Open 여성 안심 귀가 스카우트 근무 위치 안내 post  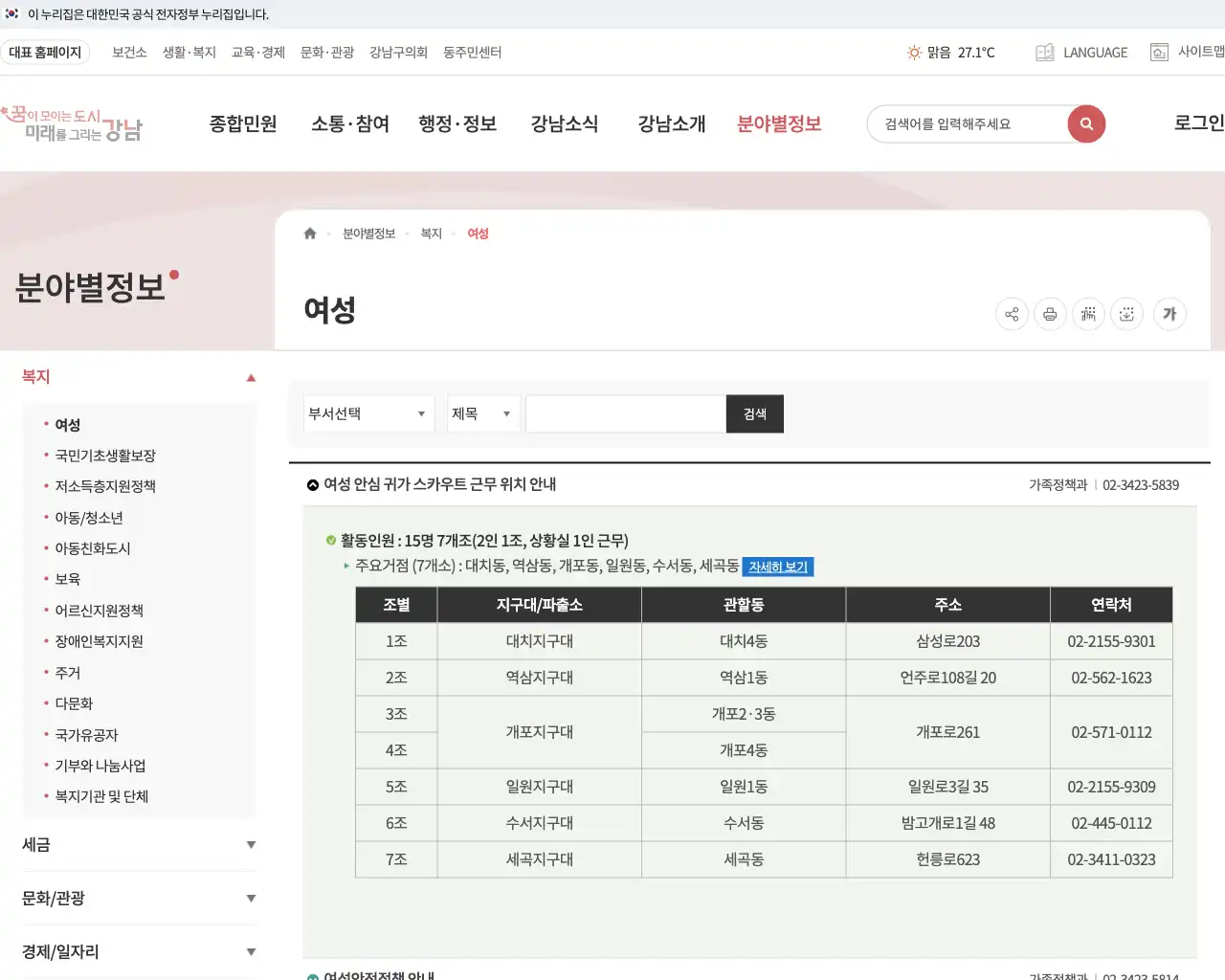tap(440, 484)
